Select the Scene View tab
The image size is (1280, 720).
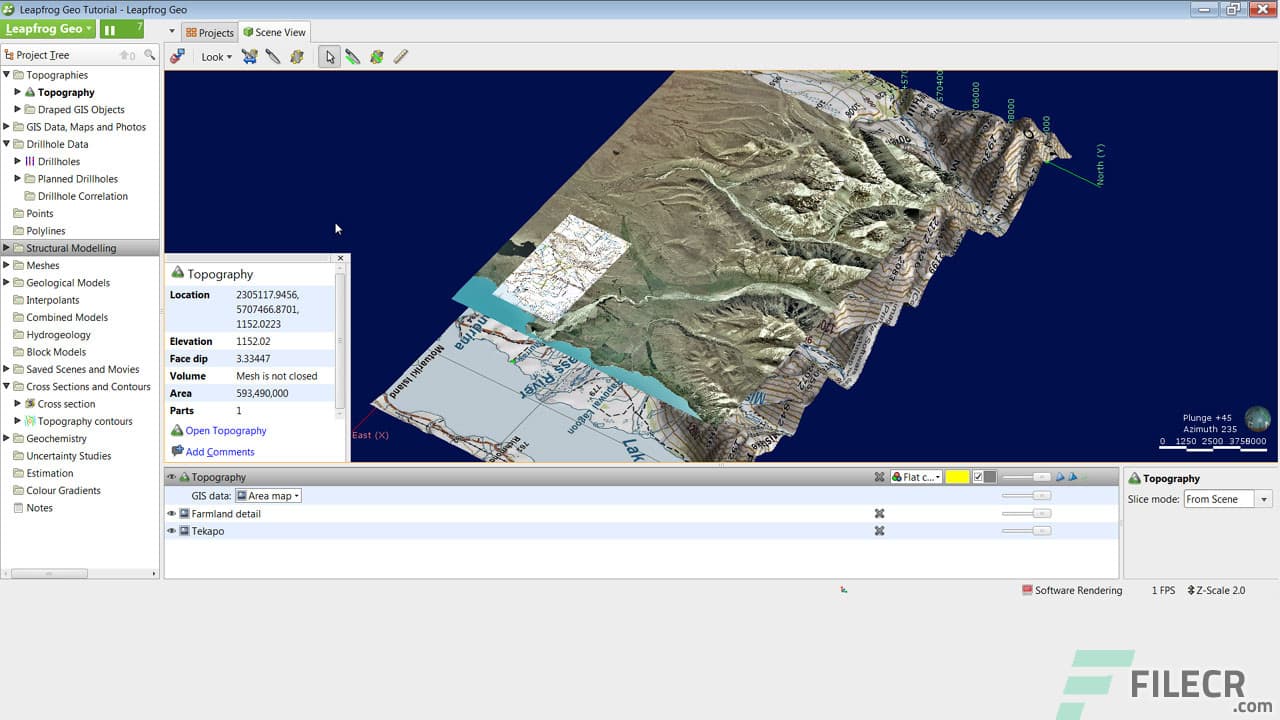point(274,32)
